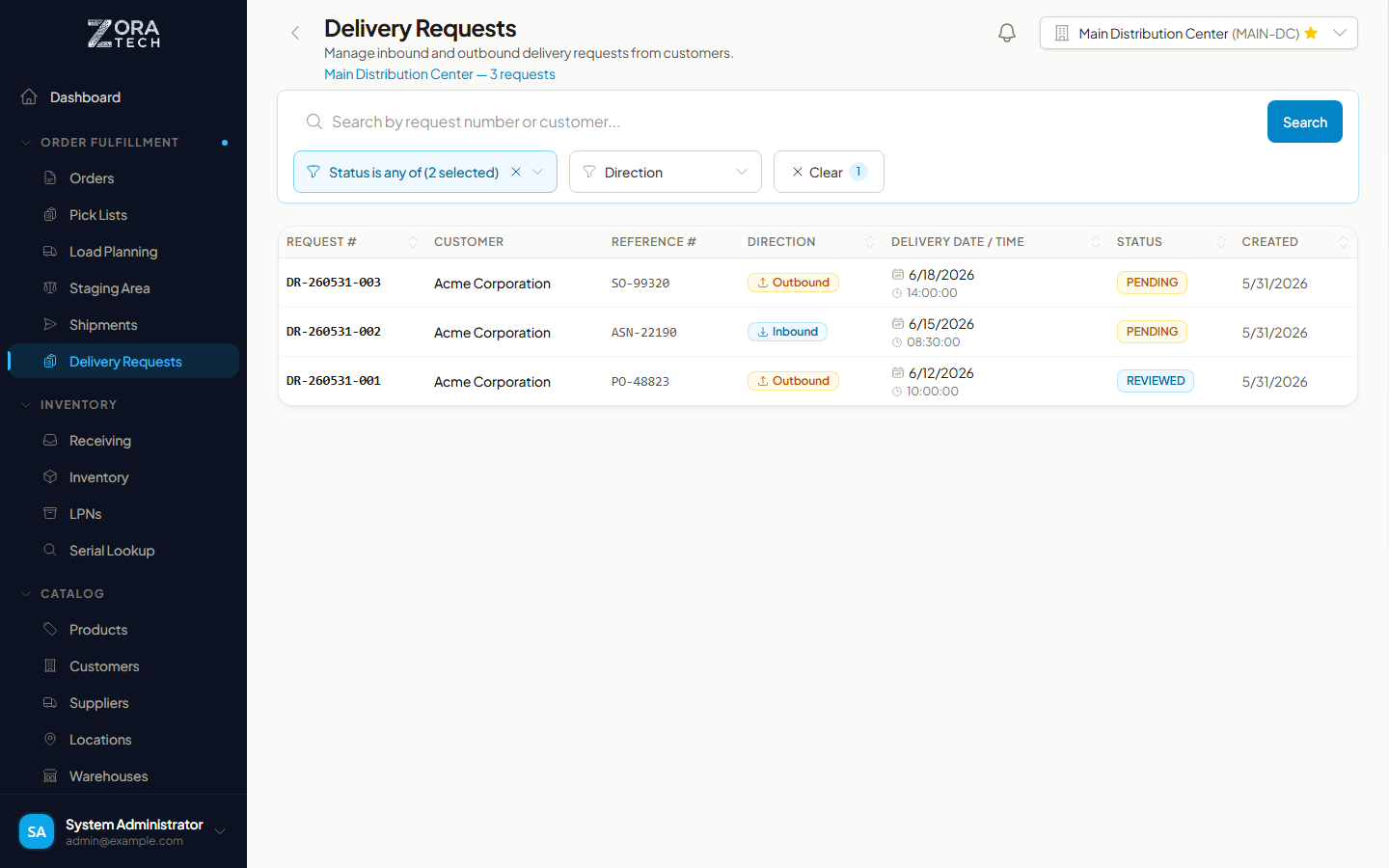Open Pick Lists in sidebar

coord(123,214)
